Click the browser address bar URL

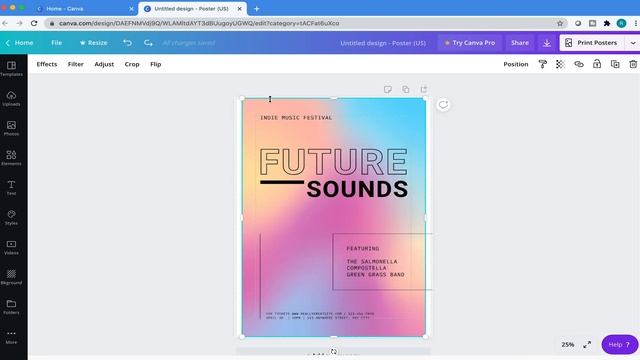click(199, 24)
